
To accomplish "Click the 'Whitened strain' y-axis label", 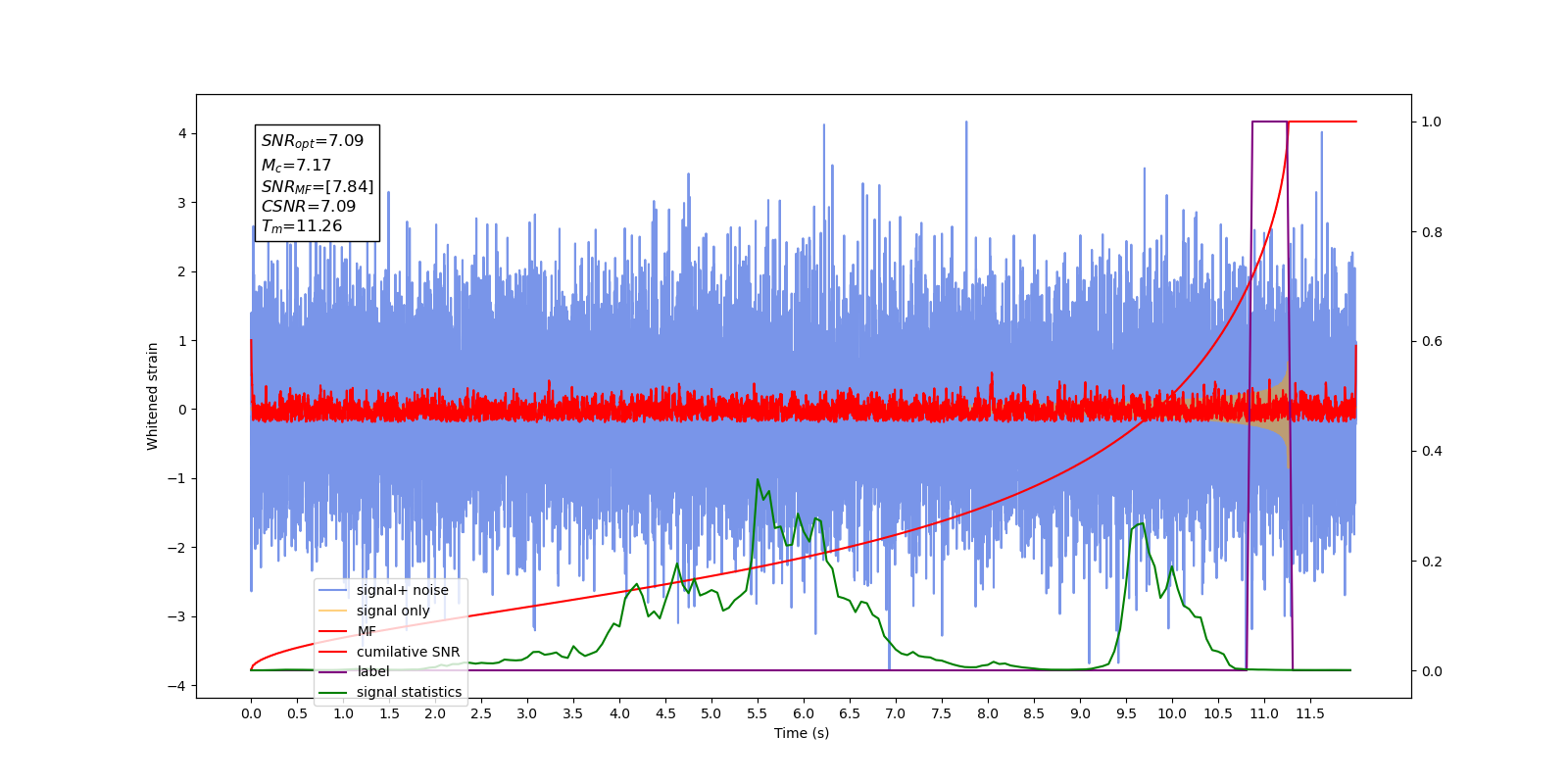I will pyautogui.click(x=153, y=396).
